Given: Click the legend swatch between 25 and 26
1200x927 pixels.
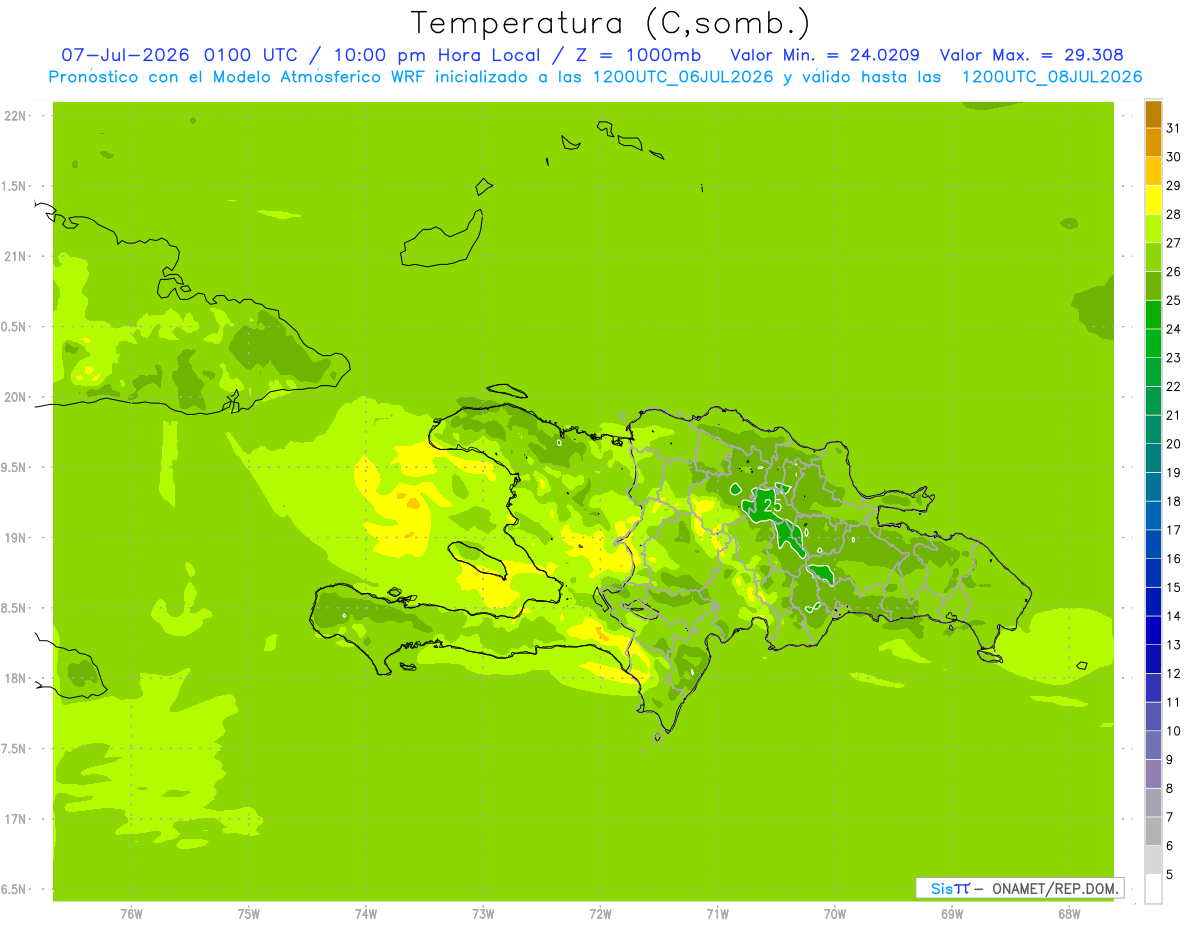Looking at the screenshot, I should [1153, 285].
